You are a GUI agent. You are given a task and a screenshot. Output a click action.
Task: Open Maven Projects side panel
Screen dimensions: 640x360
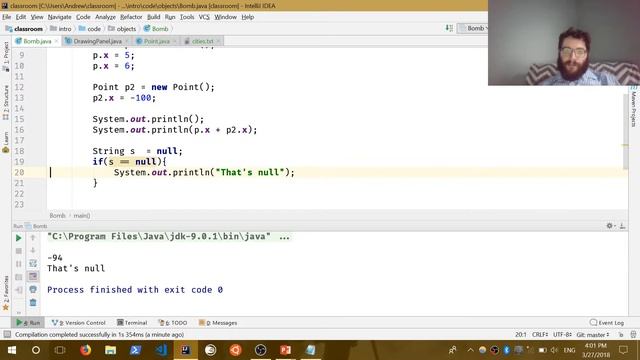(634, 107)
